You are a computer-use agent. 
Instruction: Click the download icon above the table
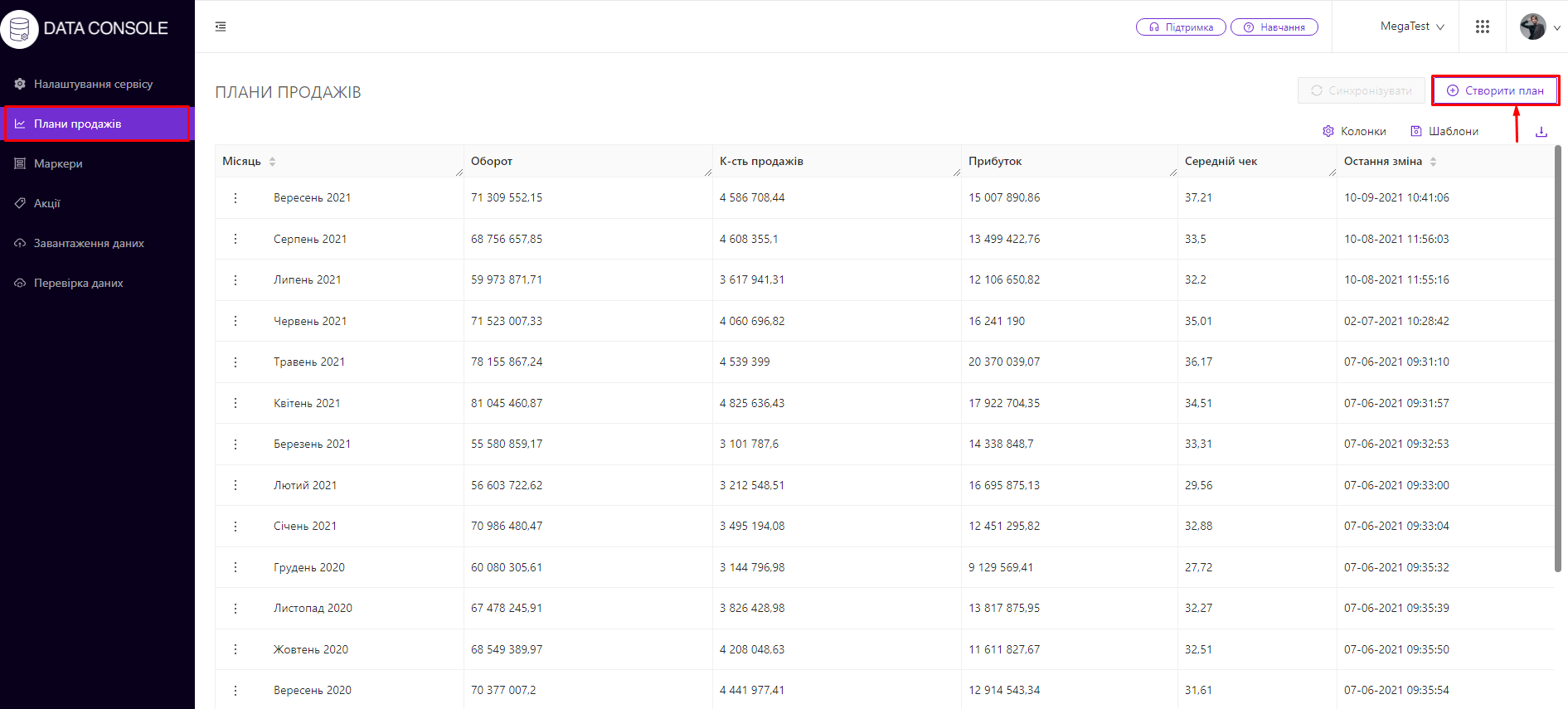click(x=1541, y=132)
